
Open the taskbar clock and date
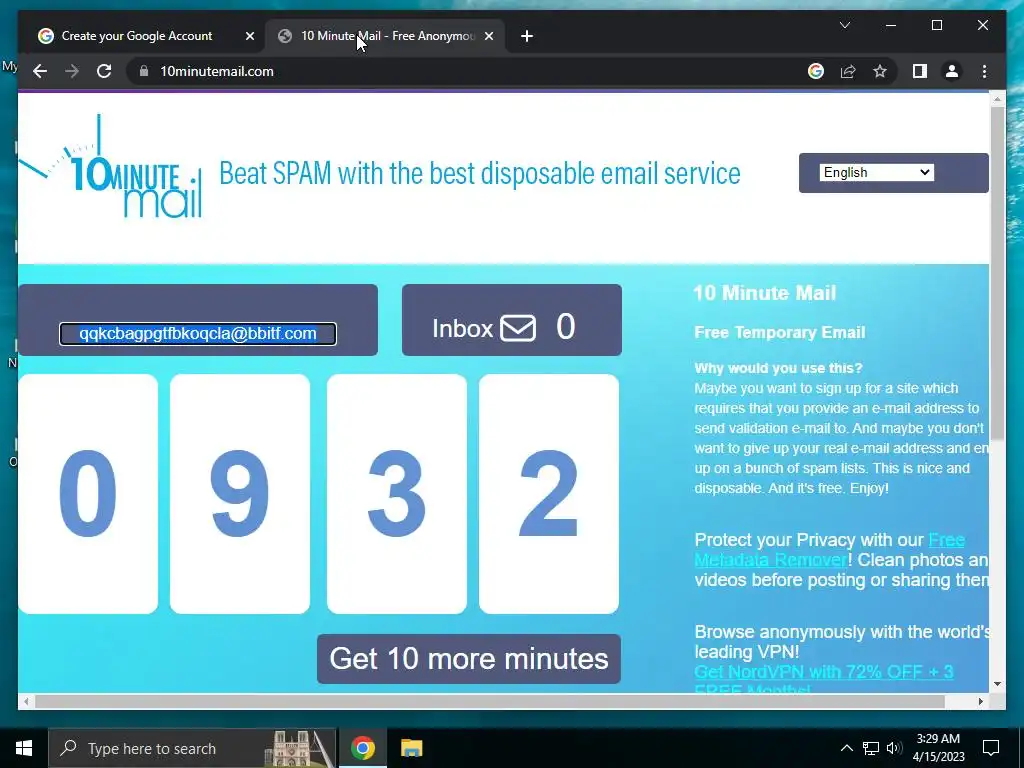[x=938, y=748]
